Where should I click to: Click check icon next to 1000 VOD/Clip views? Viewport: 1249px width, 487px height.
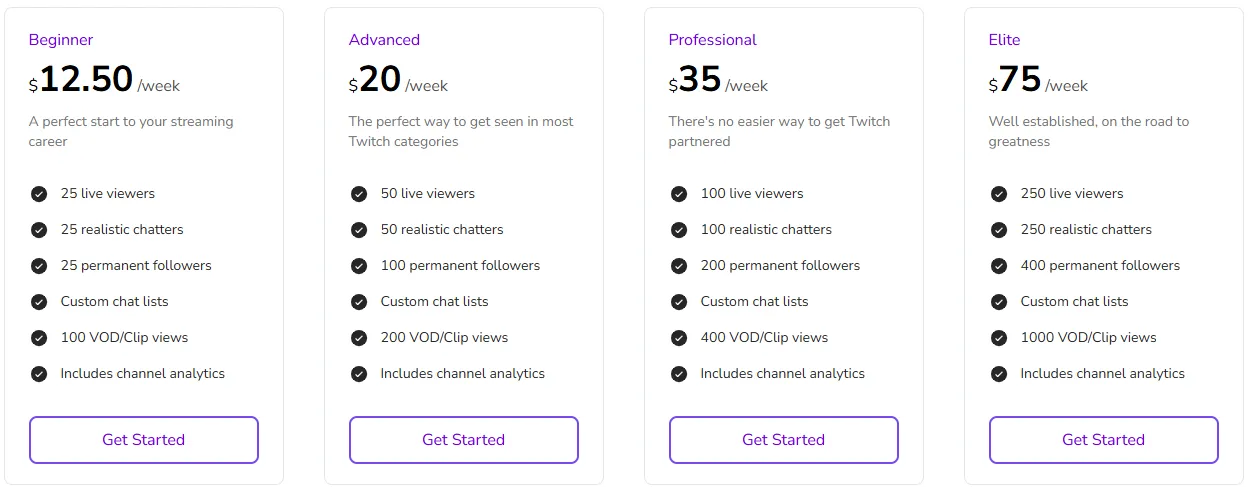(999, 338)
